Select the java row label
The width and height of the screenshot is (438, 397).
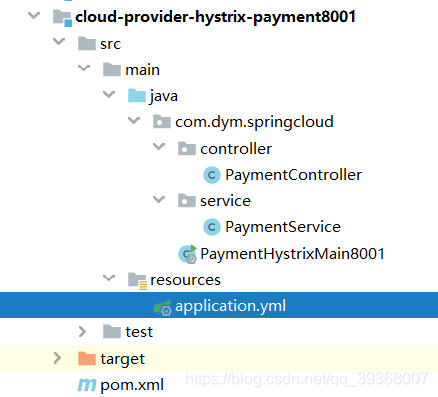(164, 97)
